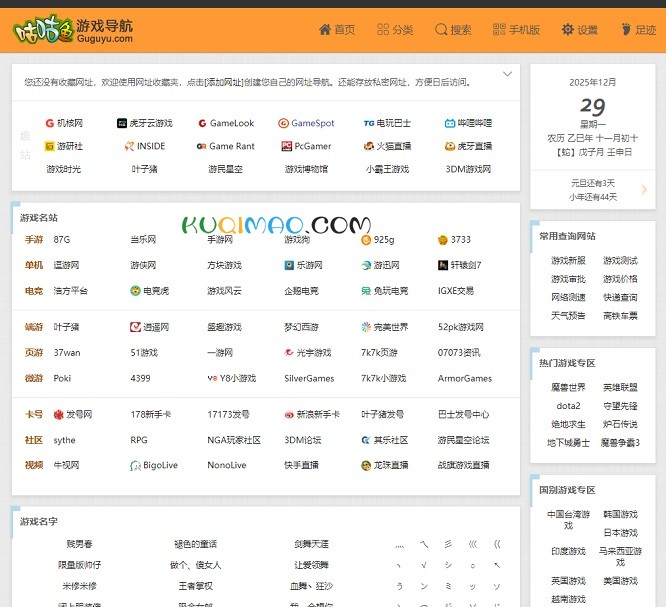
Task: Expand holiday countdown with right arrow
Action: [644, 190]
